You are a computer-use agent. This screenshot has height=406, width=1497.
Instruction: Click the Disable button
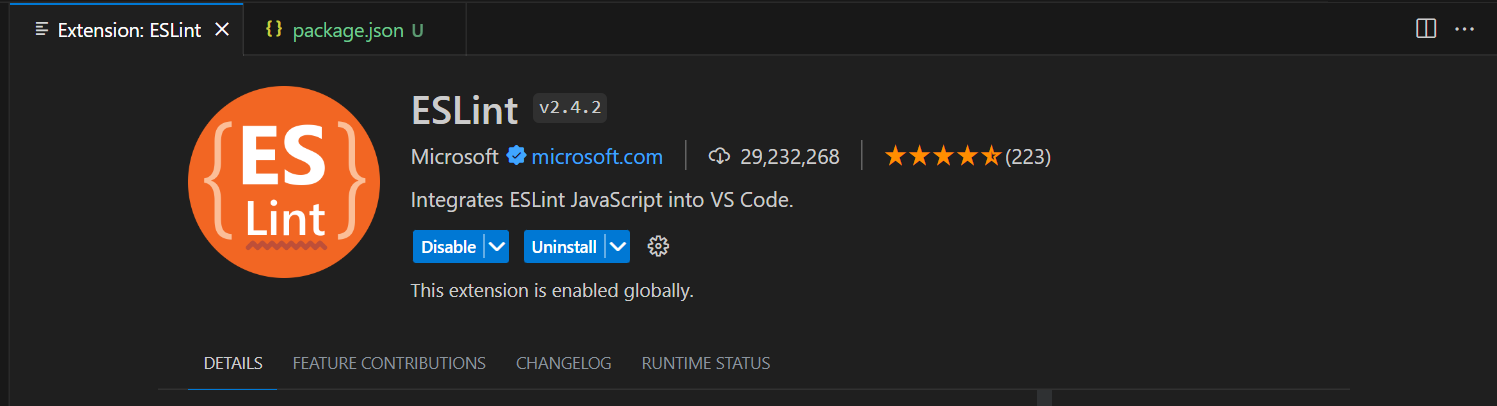448,247
